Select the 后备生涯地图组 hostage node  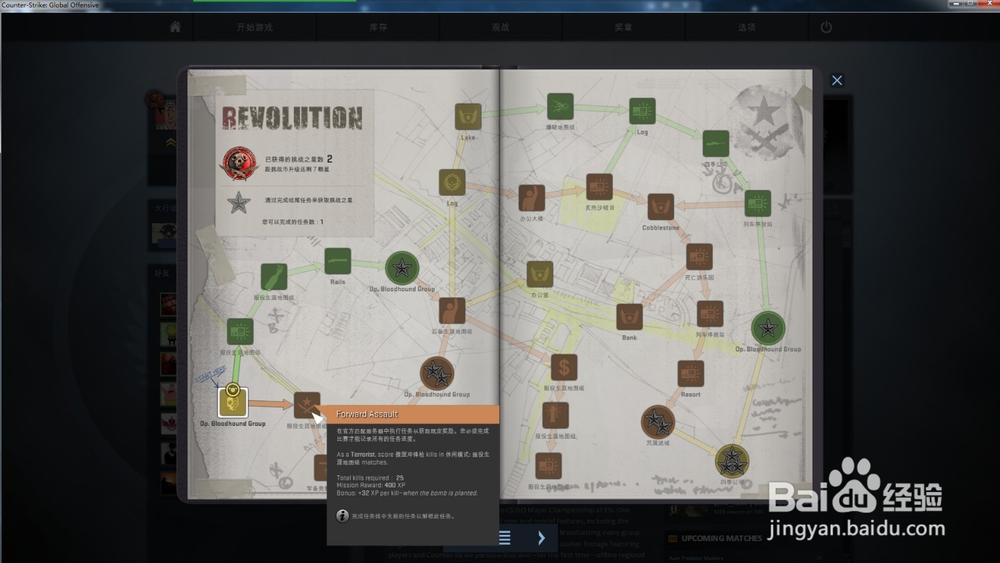pos(452,312)
